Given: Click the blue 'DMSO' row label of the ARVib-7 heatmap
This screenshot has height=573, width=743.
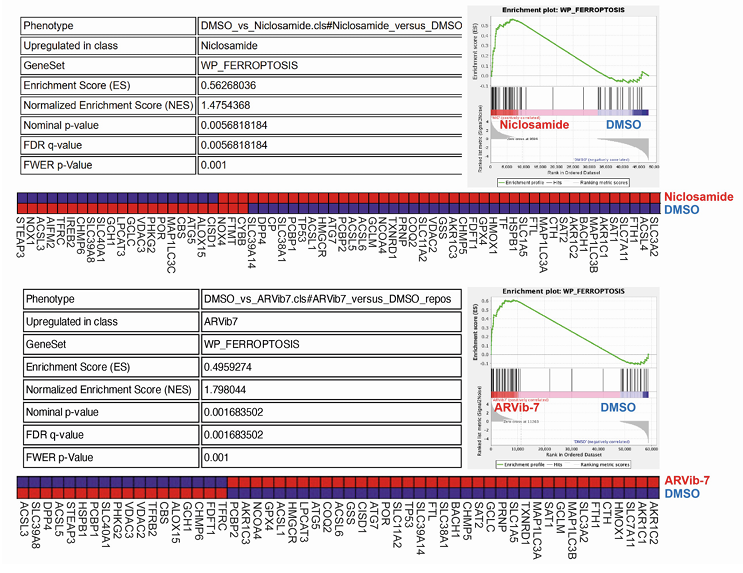Looking at the screenshot, I should pos(682,494).
